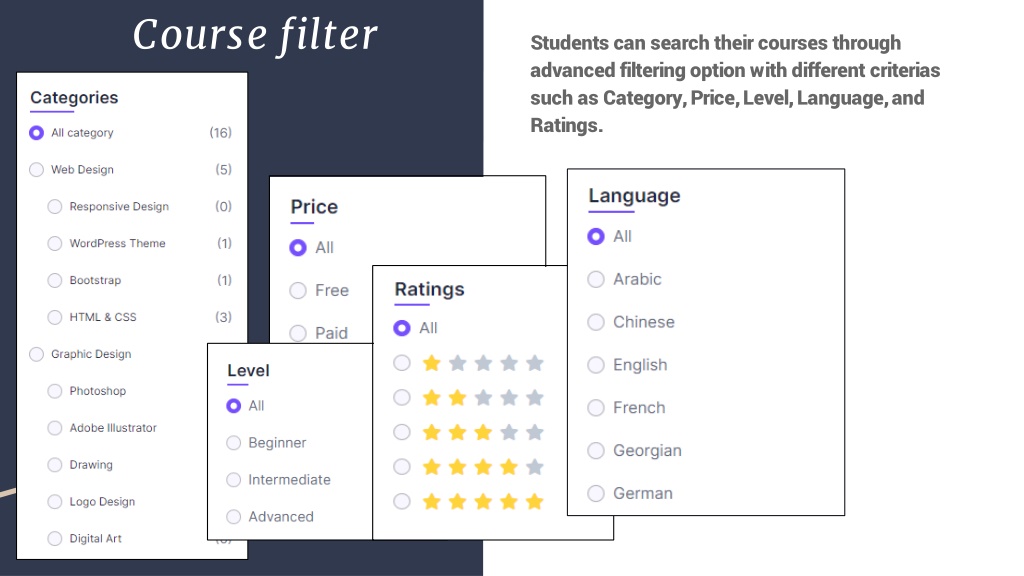The width and height of the screenshot is (1024, 576).
Task: Filter by one-star rating
Action: 402,362
